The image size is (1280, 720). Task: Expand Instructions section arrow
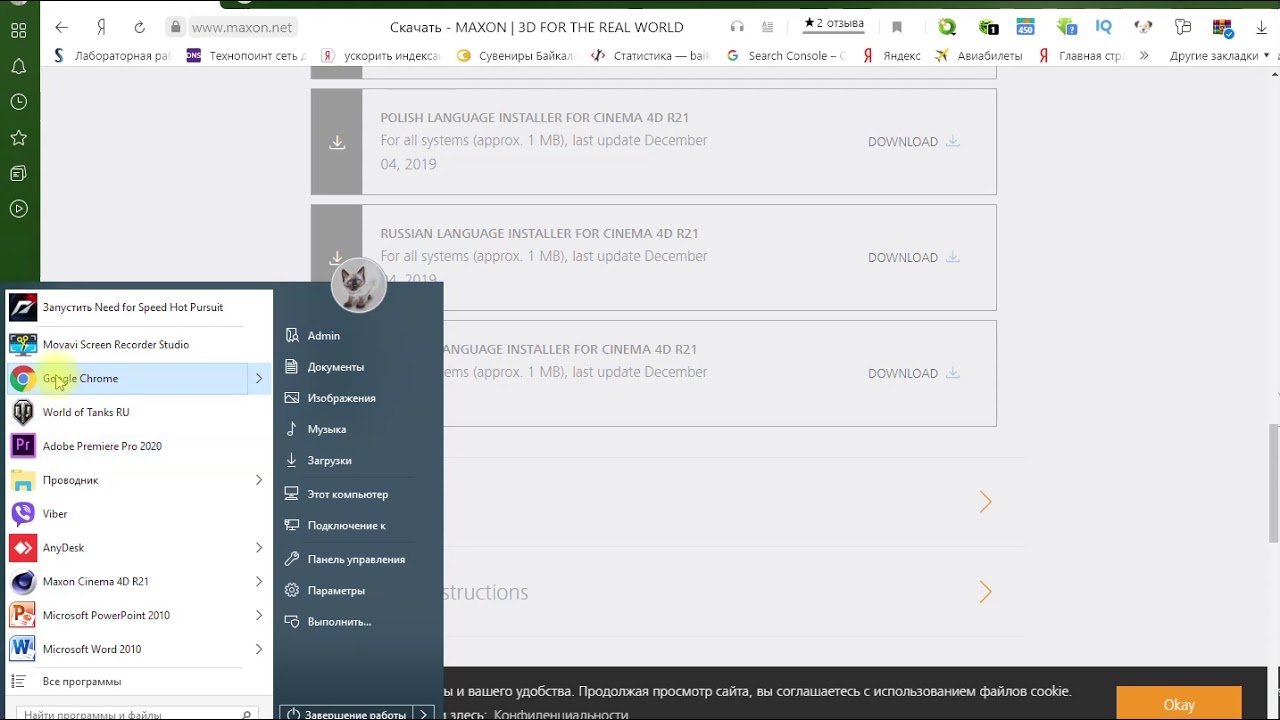coord(986,593)
